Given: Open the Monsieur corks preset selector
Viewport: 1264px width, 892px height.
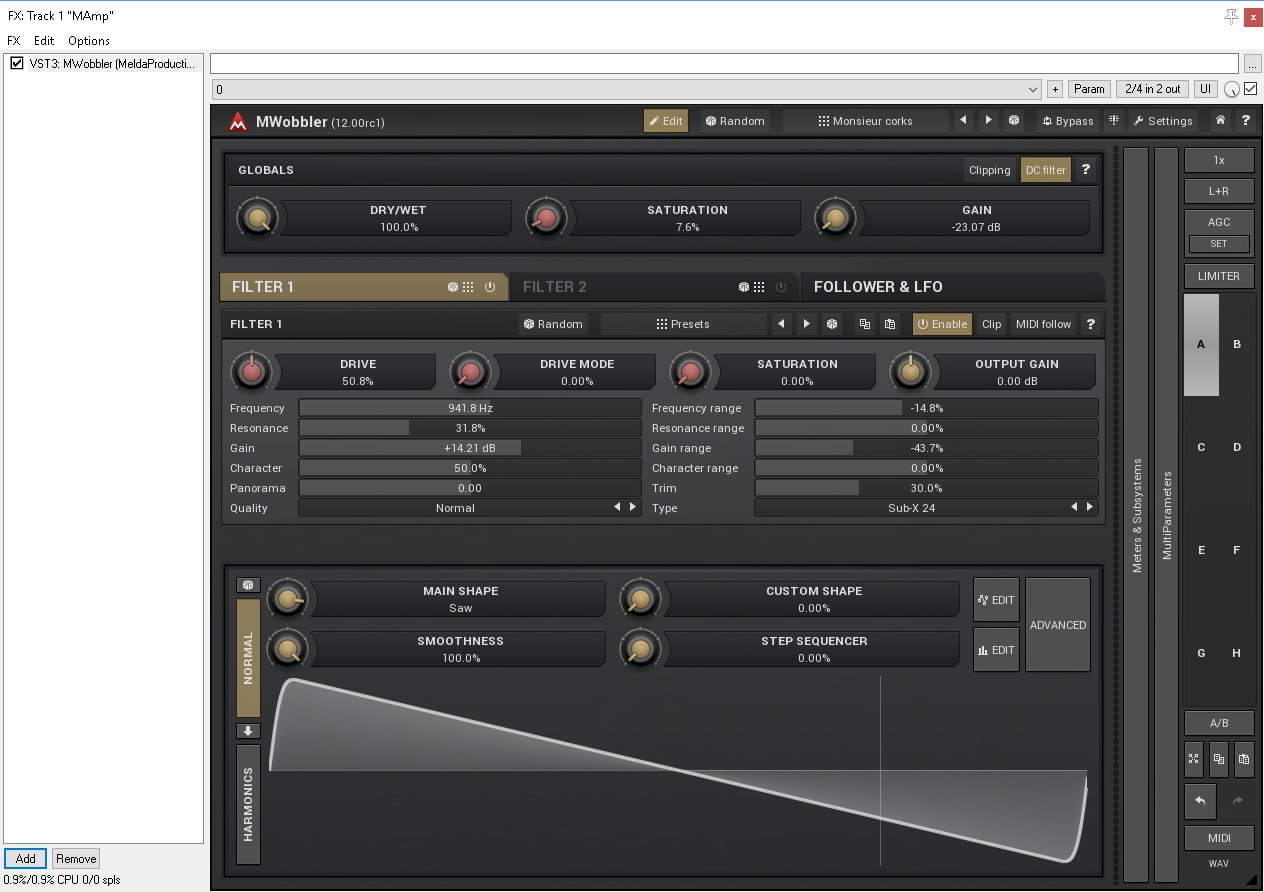Looking at the screenshot, I should pos(865,121).
